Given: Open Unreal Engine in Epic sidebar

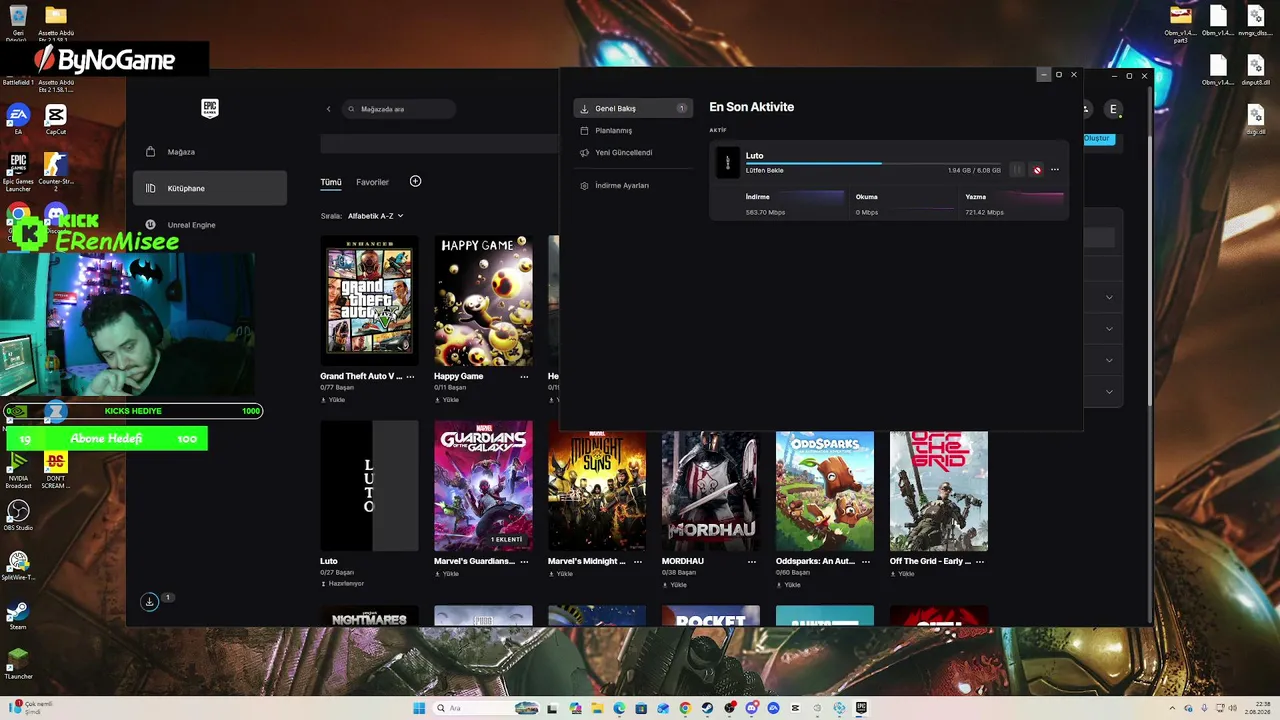Looking at the screenshot, I should coord(210,225).
